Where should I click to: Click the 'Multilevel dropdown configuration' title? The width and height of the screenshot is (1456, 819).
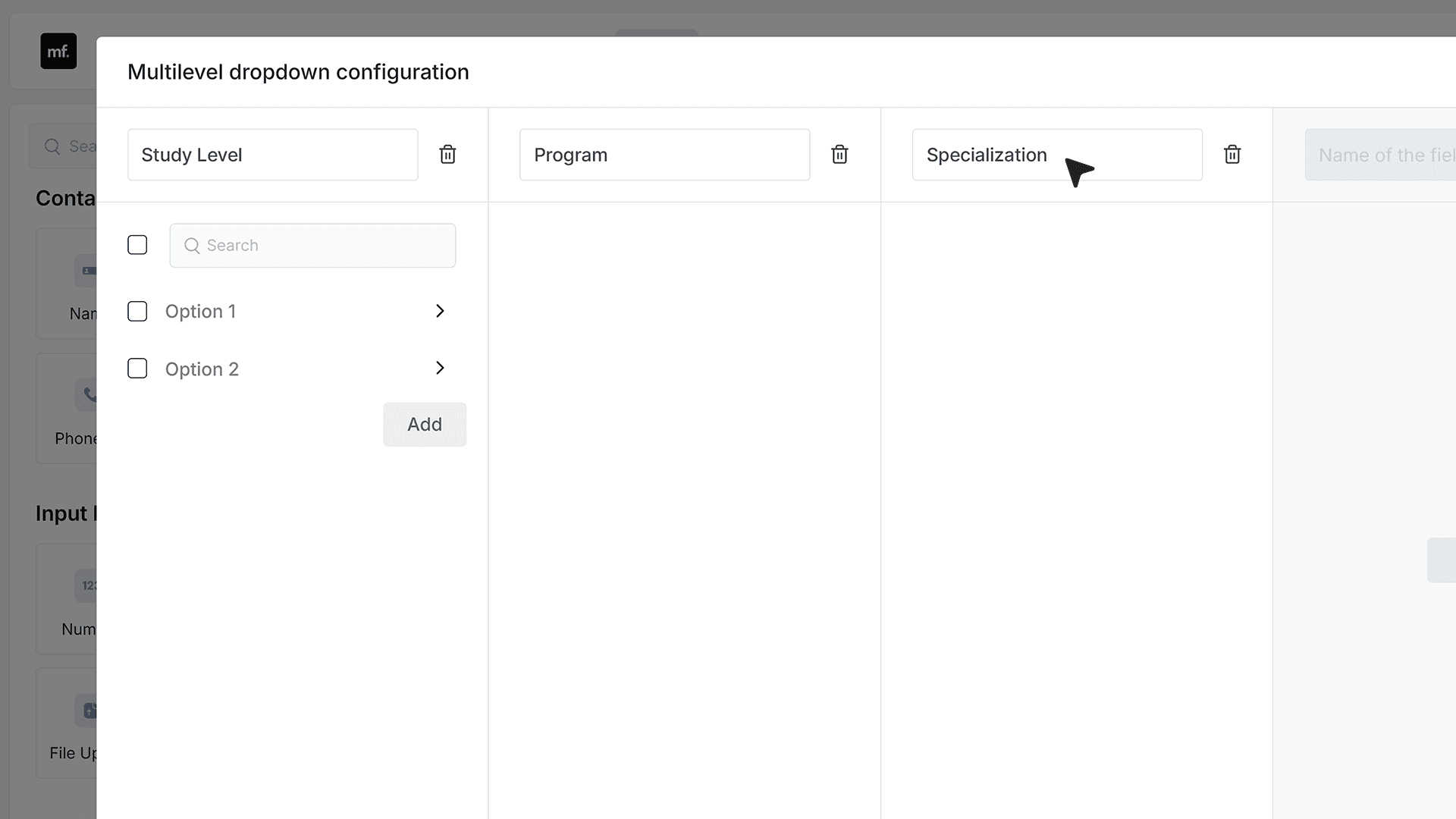[x=298, y=72]
